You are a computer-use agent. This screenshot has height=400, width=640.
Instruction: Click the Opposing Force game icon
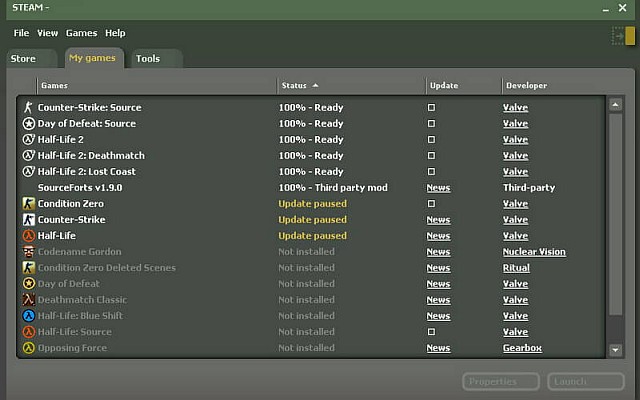[29, 347]
